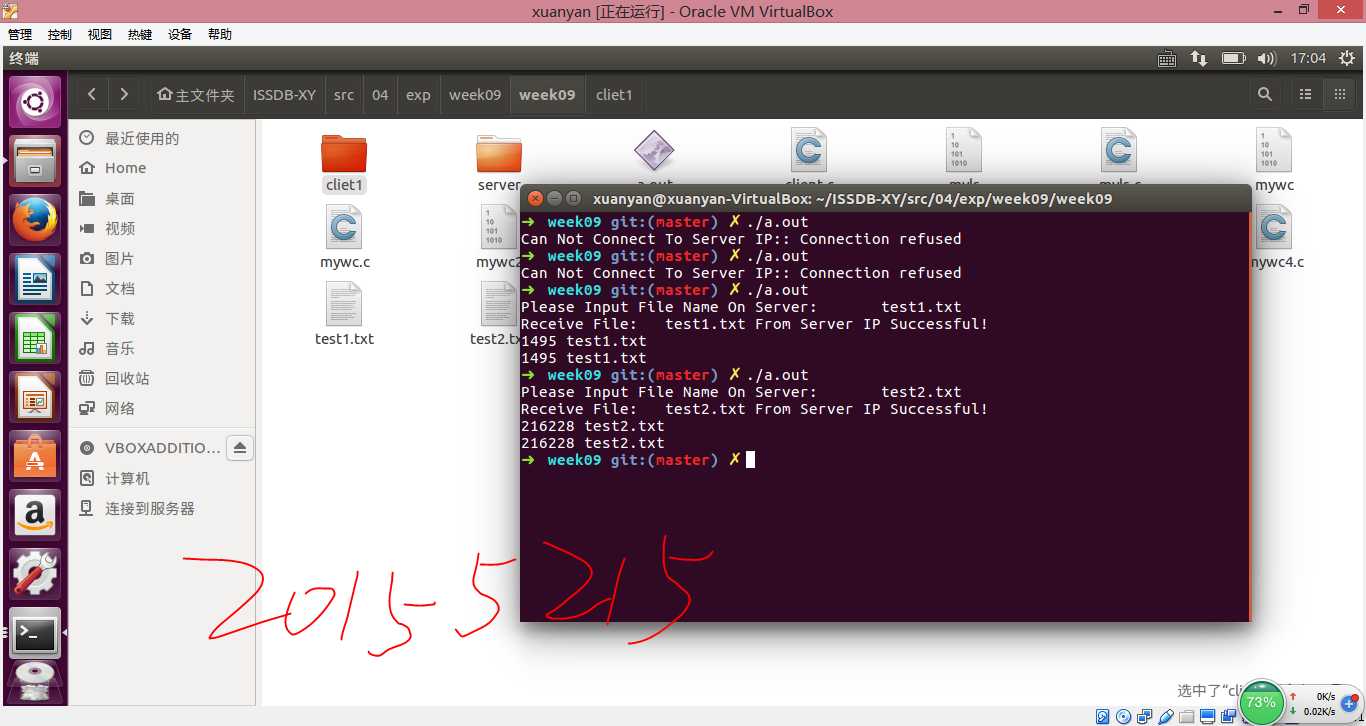Click VirtualBox USB status icon
The image size is (1366, 726).
click(1167, 716)
